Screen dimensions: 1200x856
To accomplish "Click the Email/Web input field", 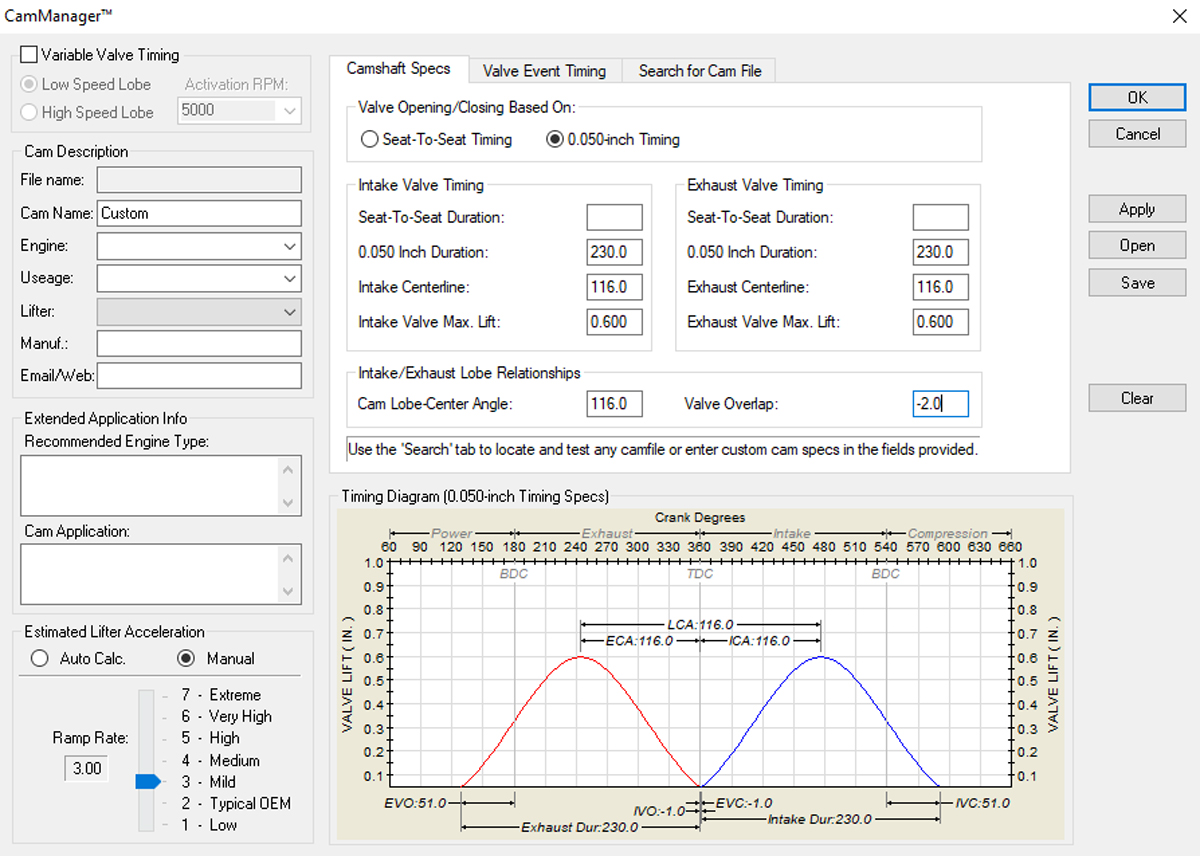I will tap(199, 376).
